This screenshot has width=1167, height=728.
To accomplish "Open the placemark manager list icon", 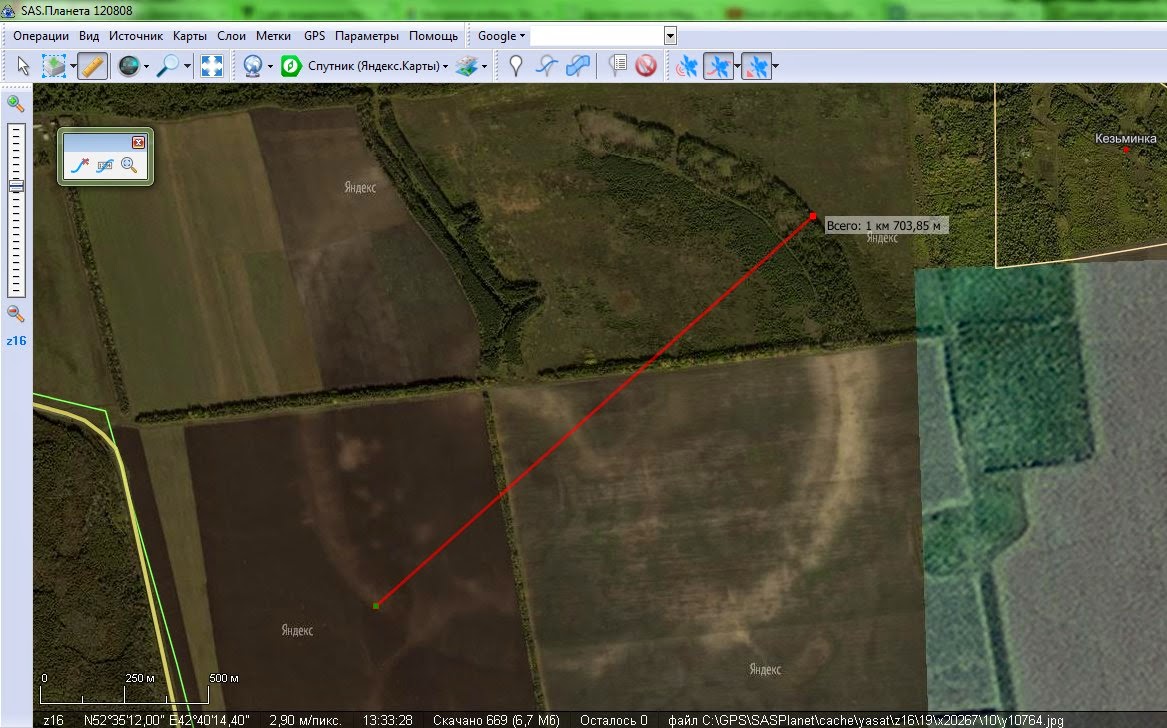I will (617, 66).
